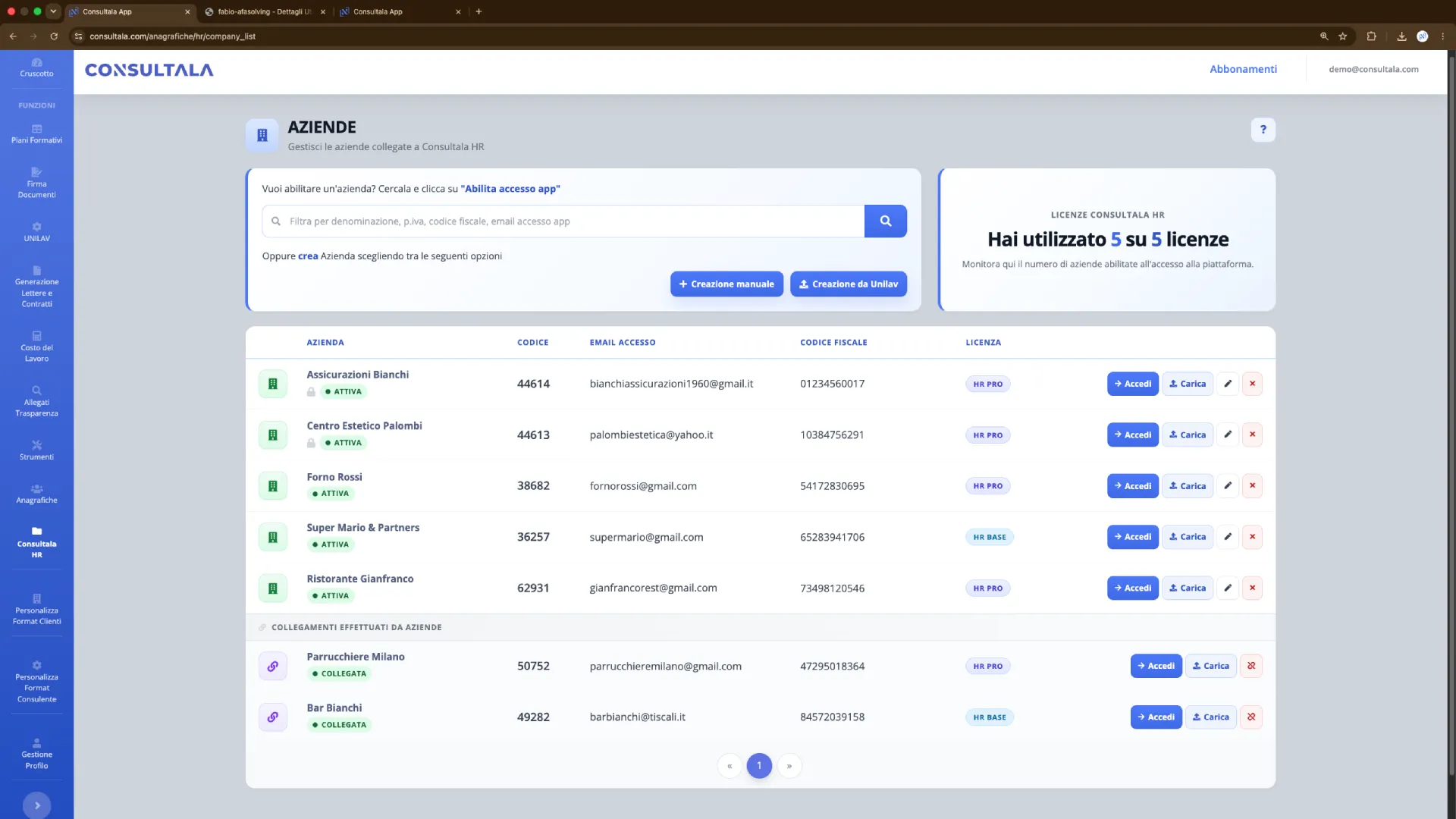
Task: Open UNILAV in the sidebar
Action: (x=36, y=232)
